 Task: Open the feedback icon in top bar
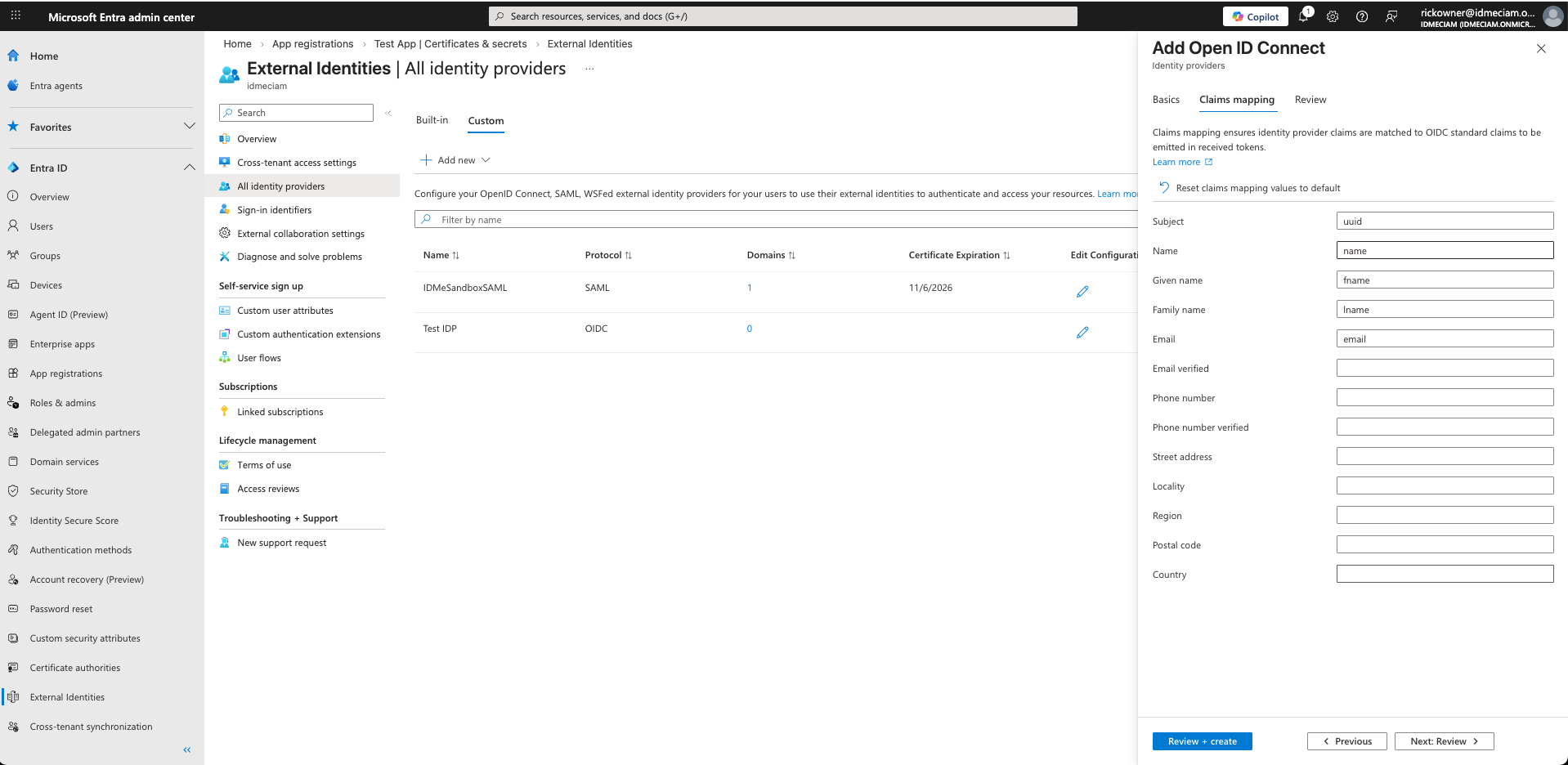pos(1391,16)
